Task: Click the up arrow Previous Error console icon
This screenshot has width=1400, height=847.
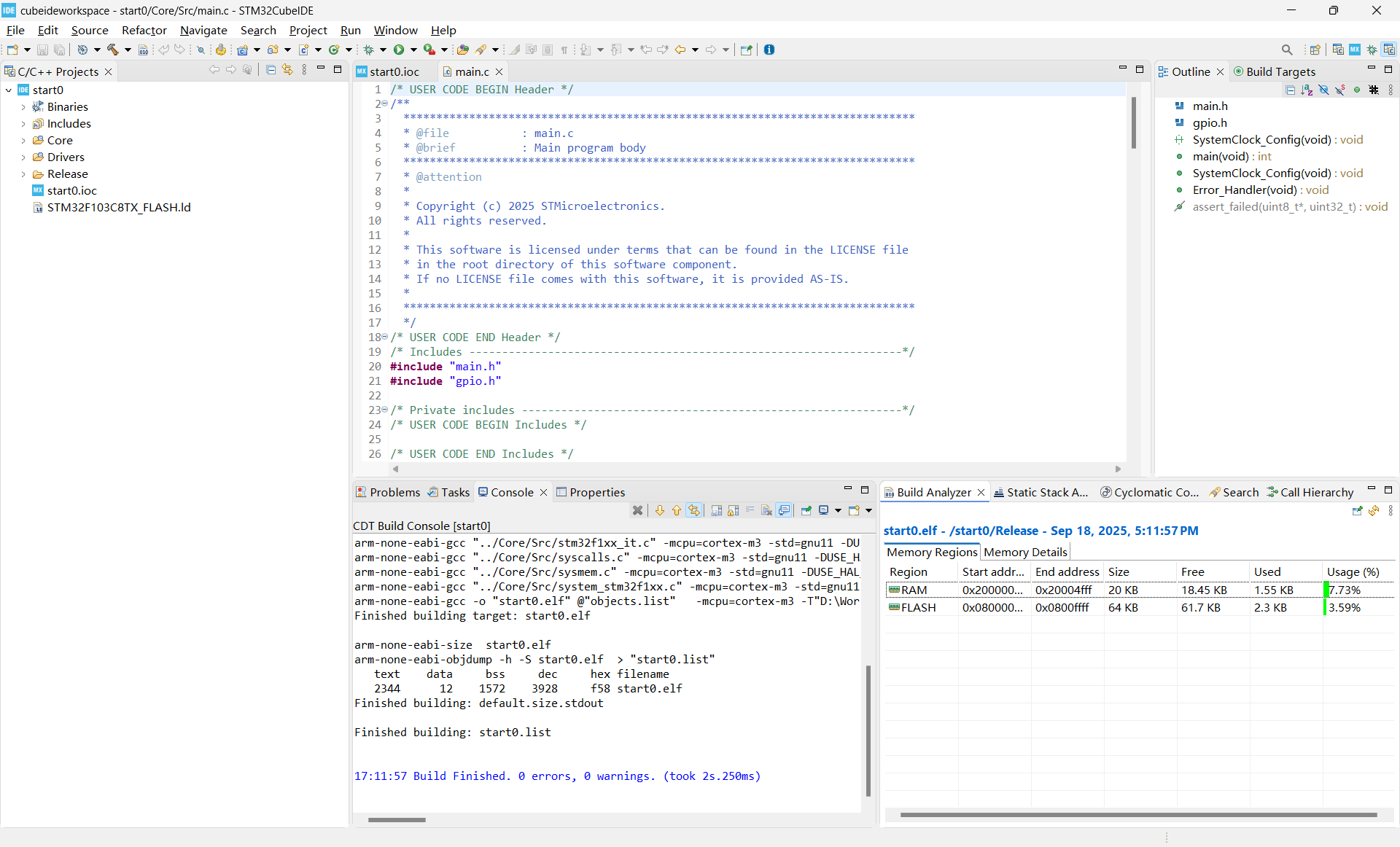Action: click(677, 510)
